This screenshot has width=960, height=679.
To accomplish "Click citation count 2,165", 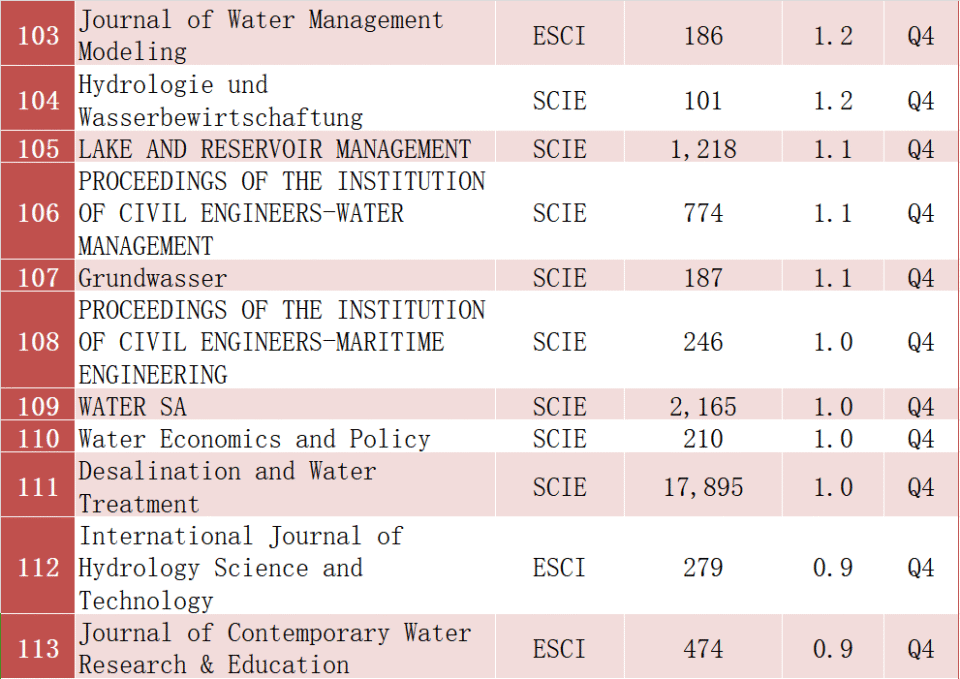I will point(703,407).
